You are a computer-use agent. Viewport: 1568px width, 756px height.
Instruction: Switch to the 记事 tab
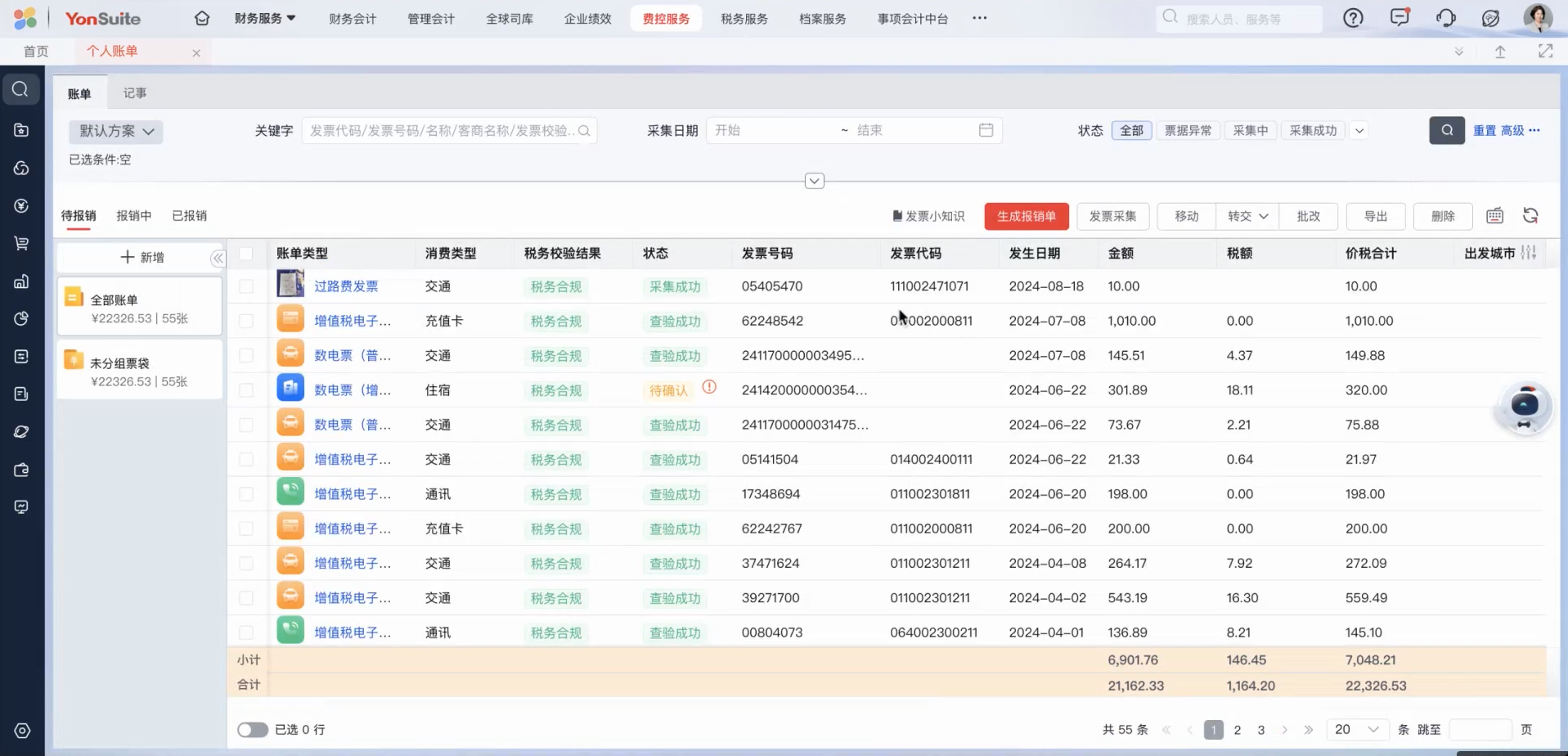point(134,92)
